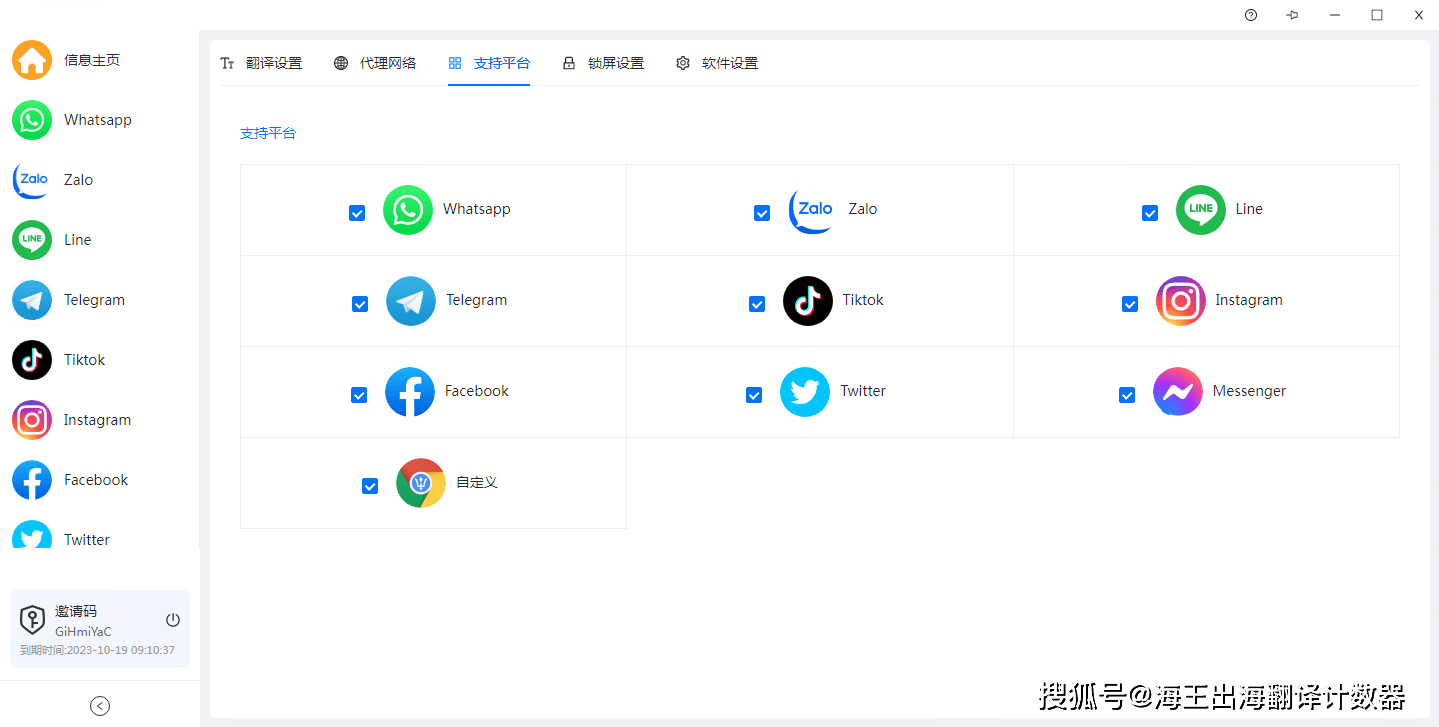Open Tiktok icon in the sidebar
The image size is (1439, 727).
tap(32, 360)
